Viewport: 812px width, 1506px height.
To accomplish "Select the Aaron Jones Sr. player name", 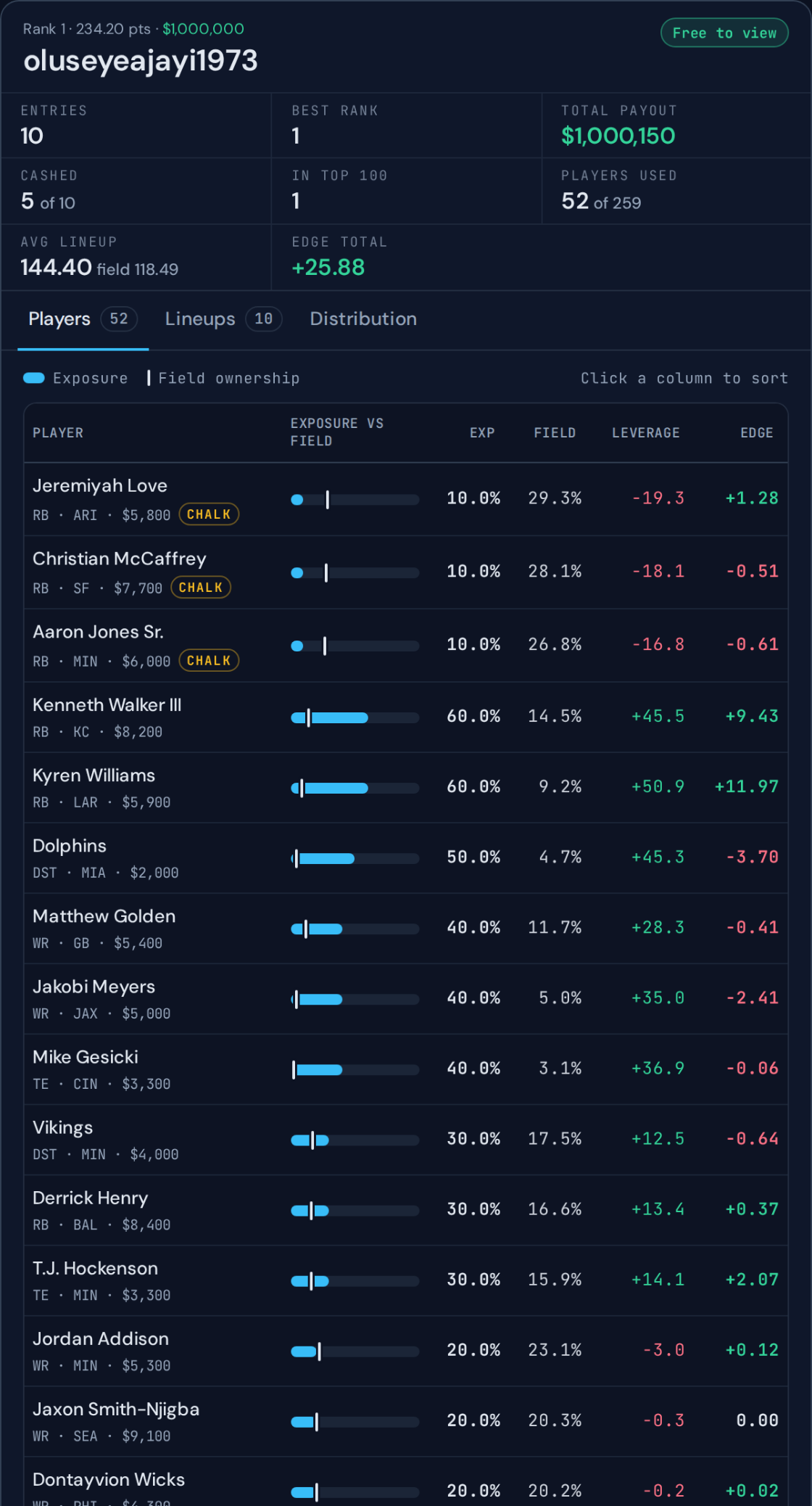I will pos(98,633).
